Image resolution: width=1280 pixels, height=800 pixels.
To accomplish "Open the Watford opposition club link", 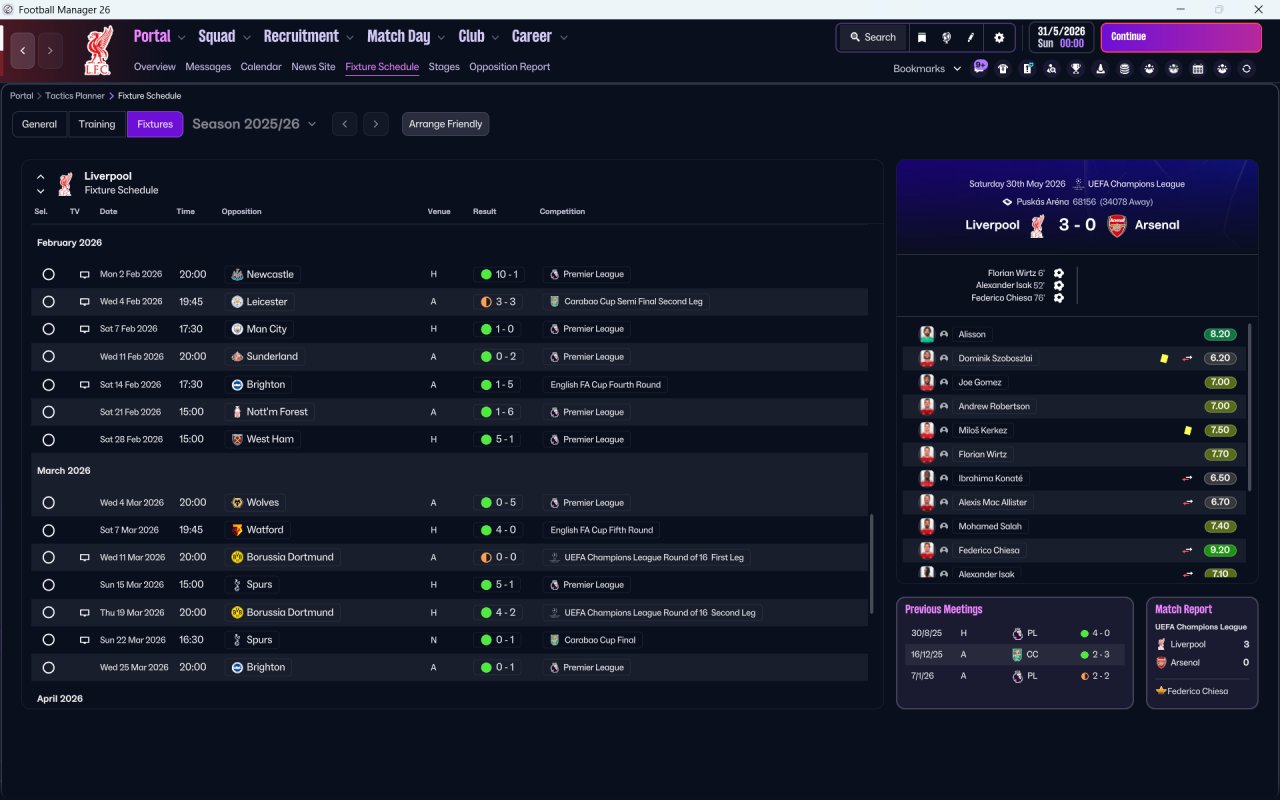I will (x=257, y=530).
